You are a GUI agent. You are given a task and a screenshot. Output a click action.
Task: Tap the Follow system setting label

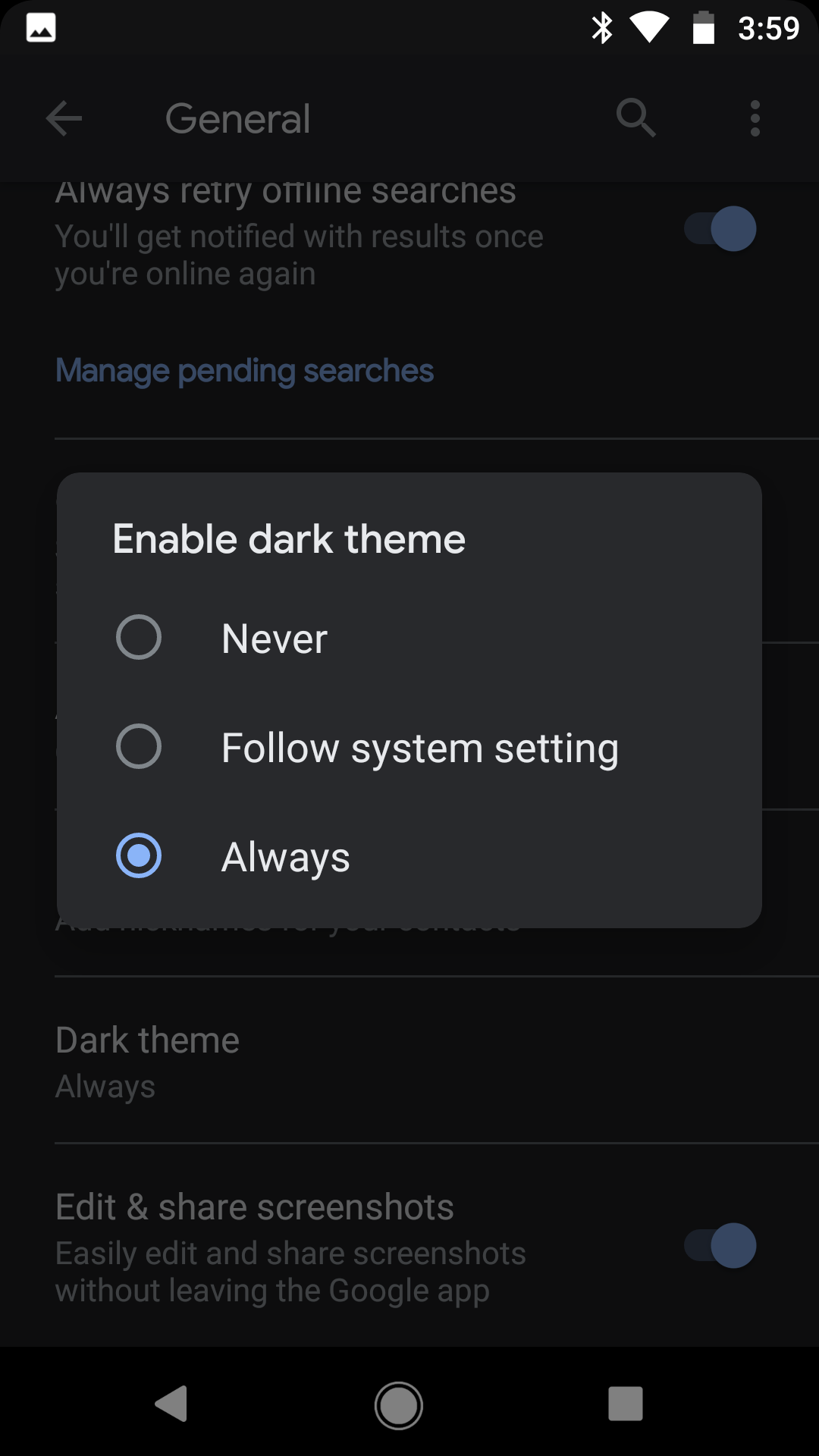pos(419,748)
